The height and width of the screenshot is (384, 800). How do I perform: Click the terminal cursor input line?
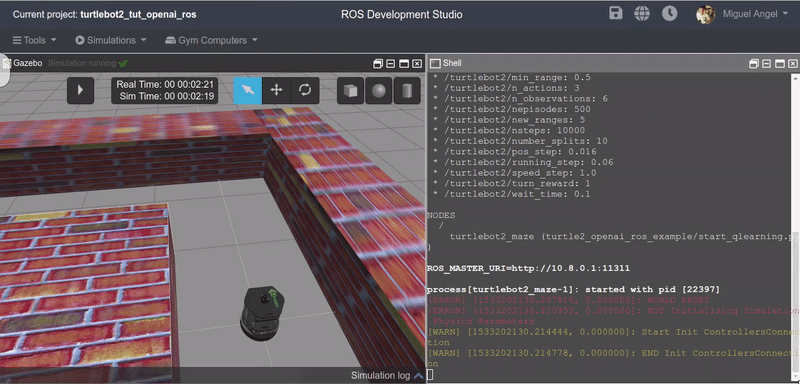430,375
